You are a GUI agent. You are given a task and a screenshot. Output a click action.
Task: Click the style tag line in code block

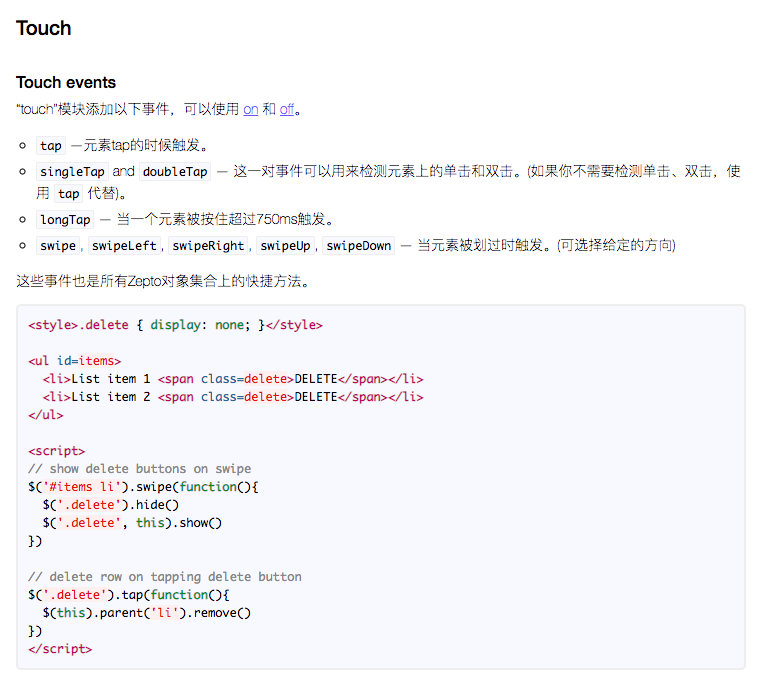pyautogui.click(x=175, y=325)
